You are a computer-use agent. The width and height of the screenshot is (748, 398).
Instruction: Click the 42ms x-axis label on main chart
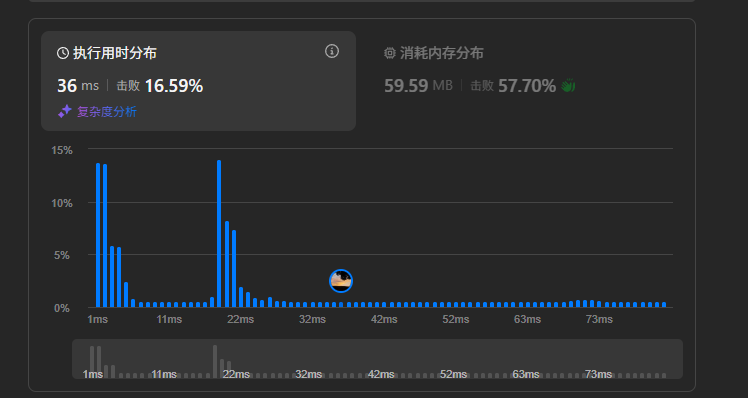pos(384,319)
